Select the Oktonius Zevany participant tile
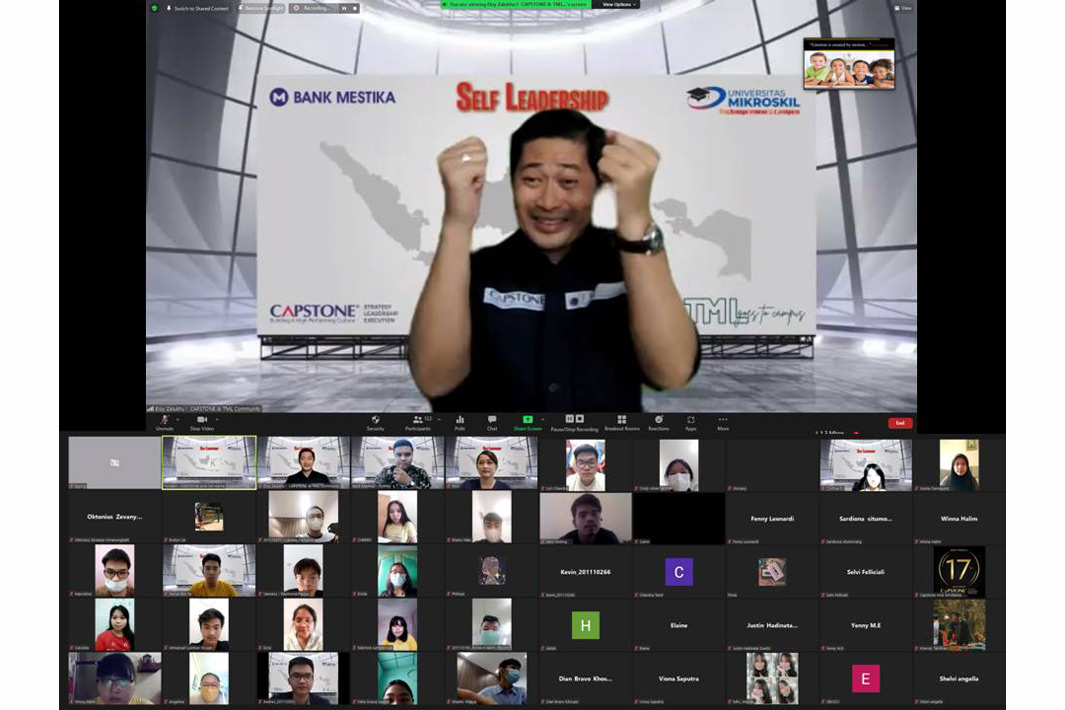The height and width of the screenshot is (710, 1065). pos(115,517)
